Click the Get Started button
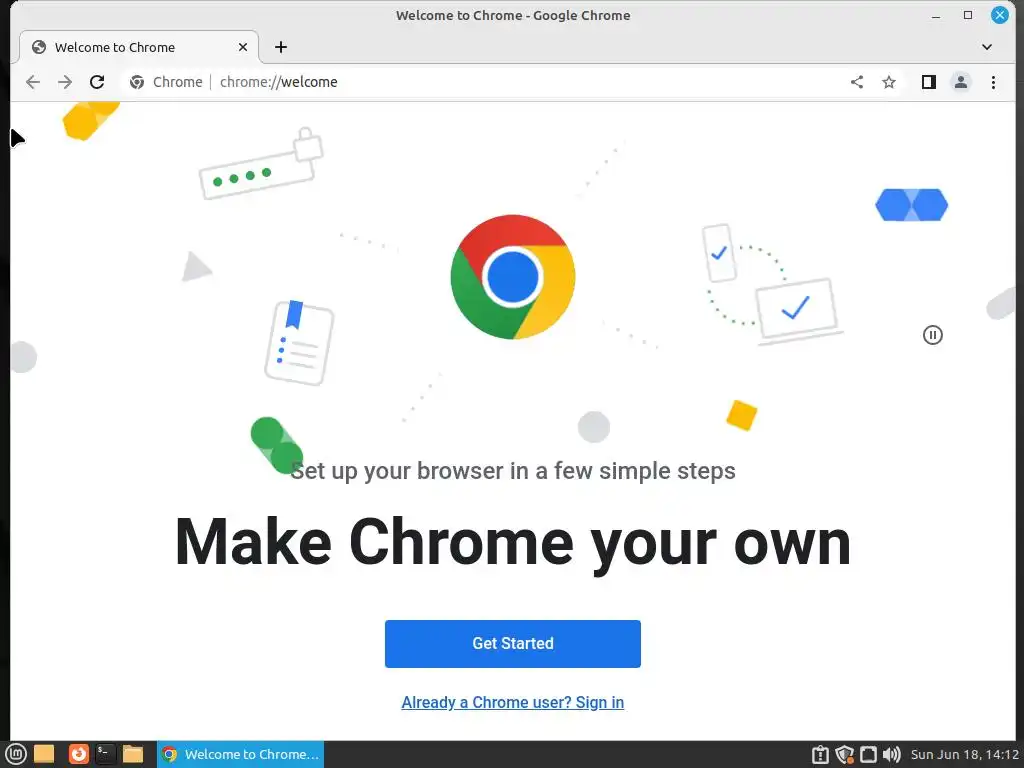Viewport: 1024px width, 768px height. (513, 643)
